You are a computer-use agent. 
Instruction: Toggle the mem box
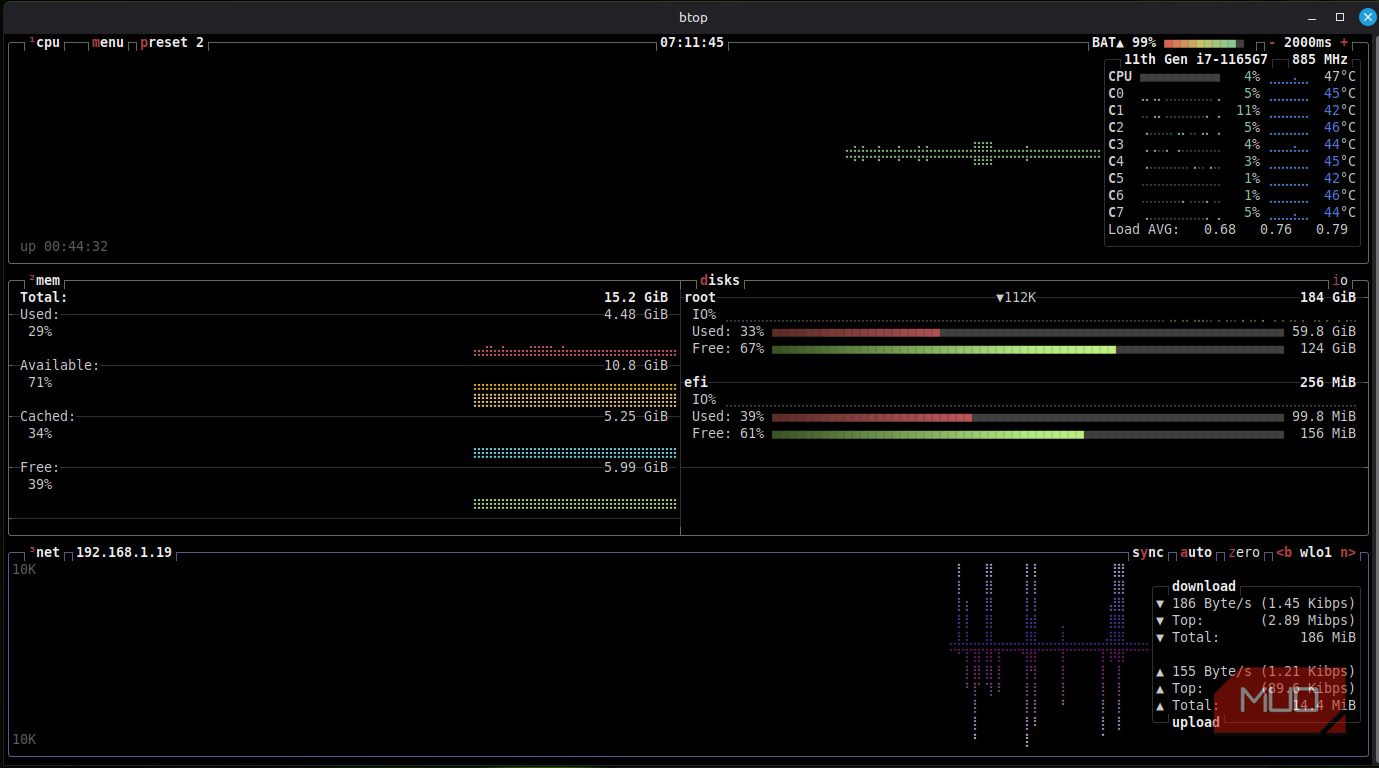45,281
